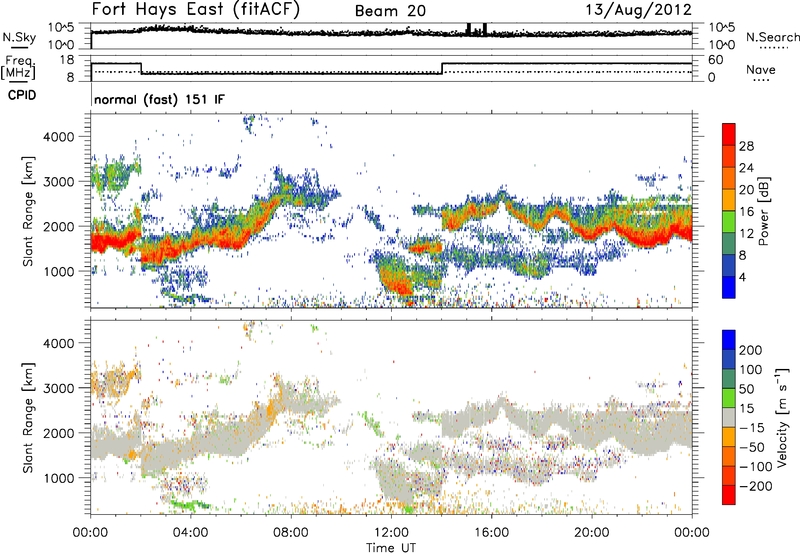Click the '-100' Velocity colorbar label
Screen dimensions: 800x554
click(755, 467)
